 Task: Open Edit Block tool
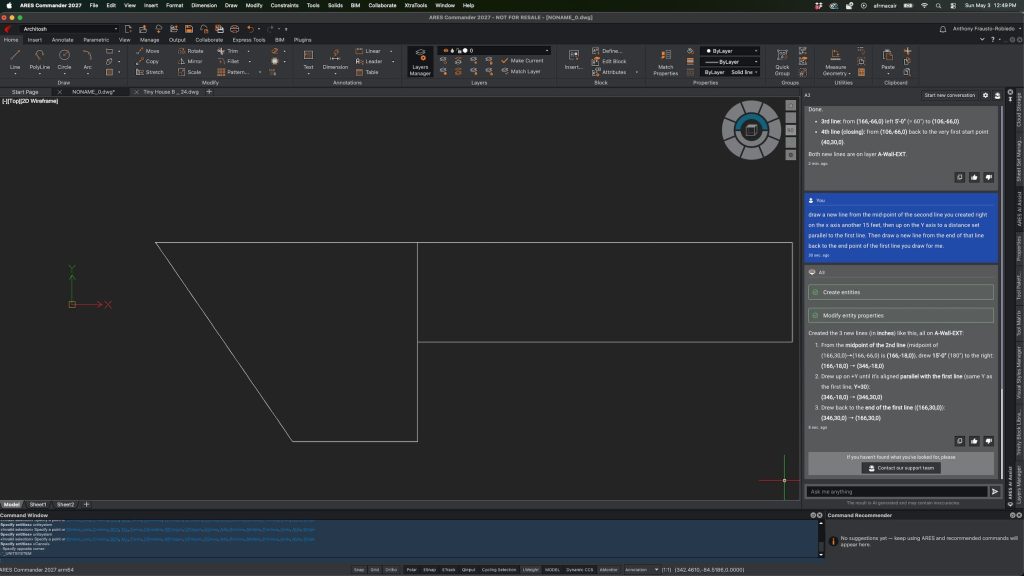pyautogui.click(x=609, y=61)
